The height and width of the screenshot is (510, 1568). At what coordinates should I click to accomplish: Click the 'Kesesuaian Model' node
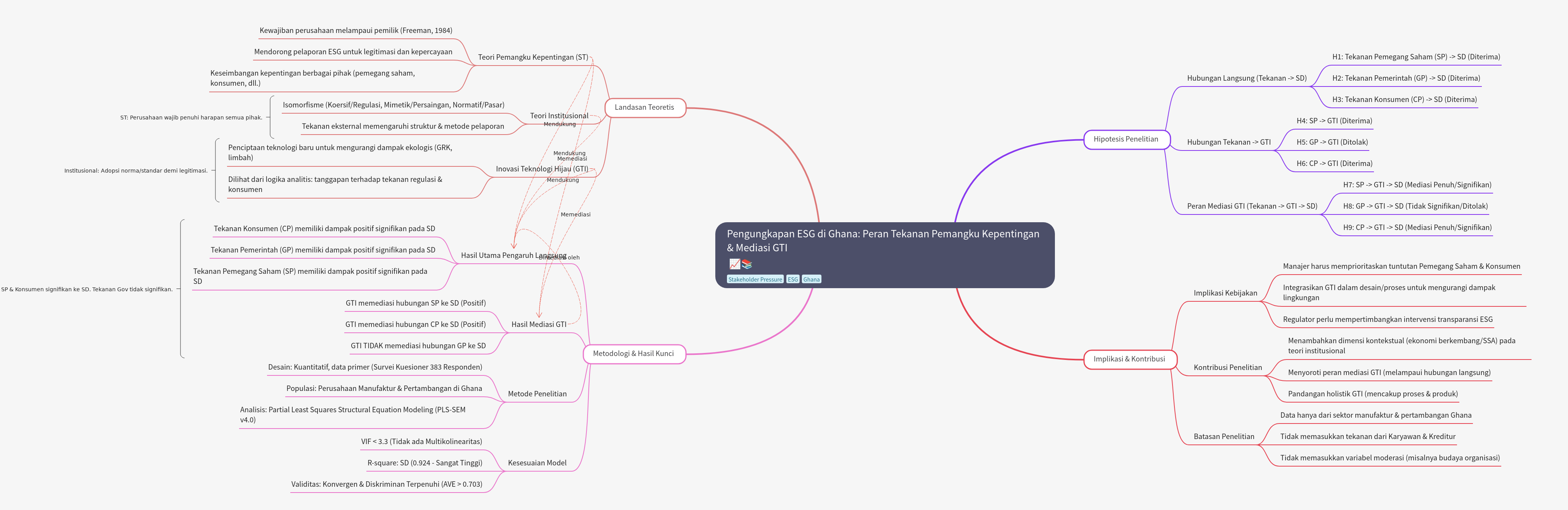click(537, 463)
